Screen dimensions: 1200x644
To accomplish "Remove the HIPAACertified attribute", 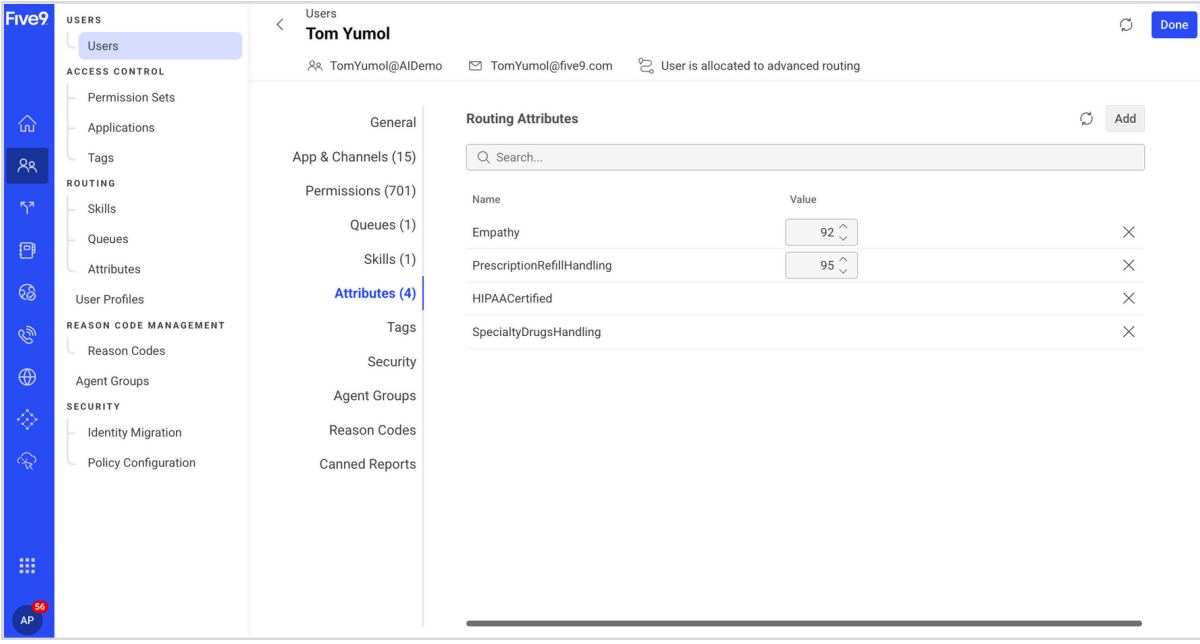I will (1128, 298).
